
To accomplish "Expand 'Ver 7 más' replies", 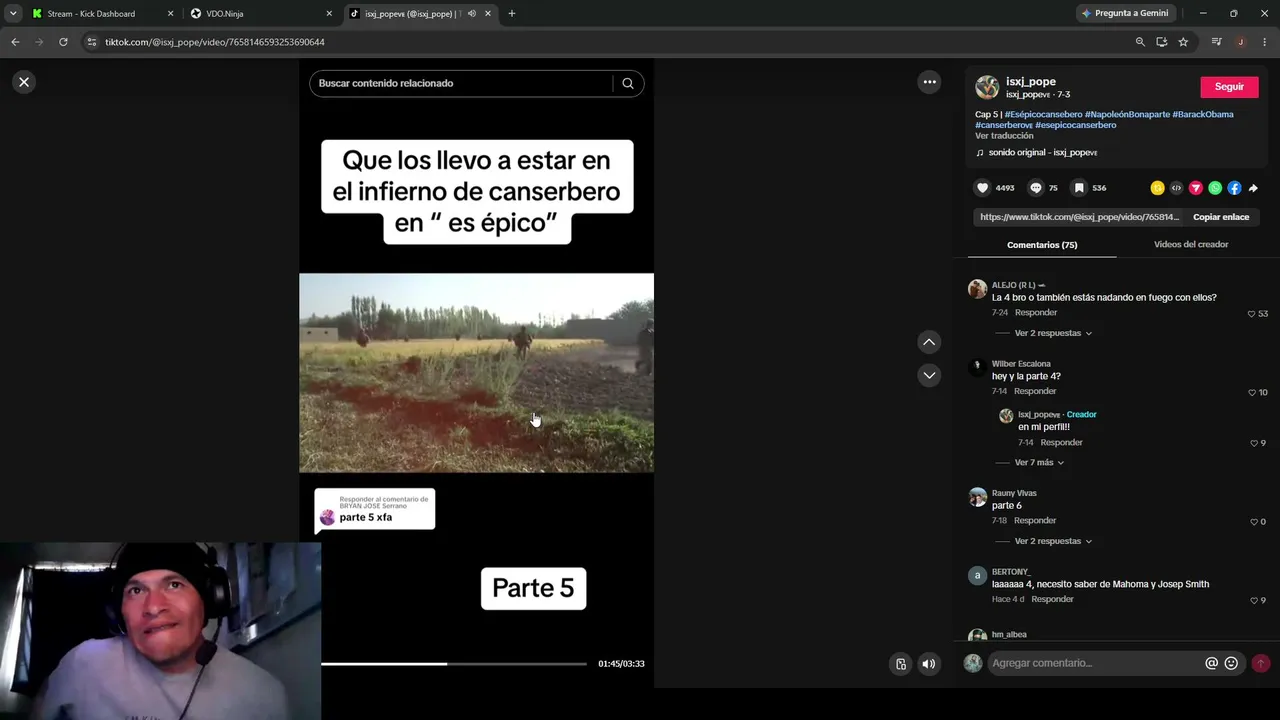I will coord(1039,463).
